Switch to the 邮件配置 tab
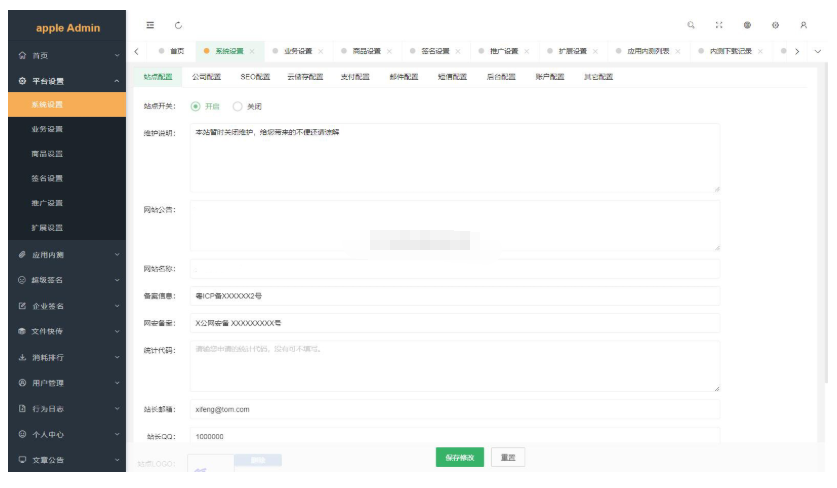837x488 pixels. [x=404, y=77]
